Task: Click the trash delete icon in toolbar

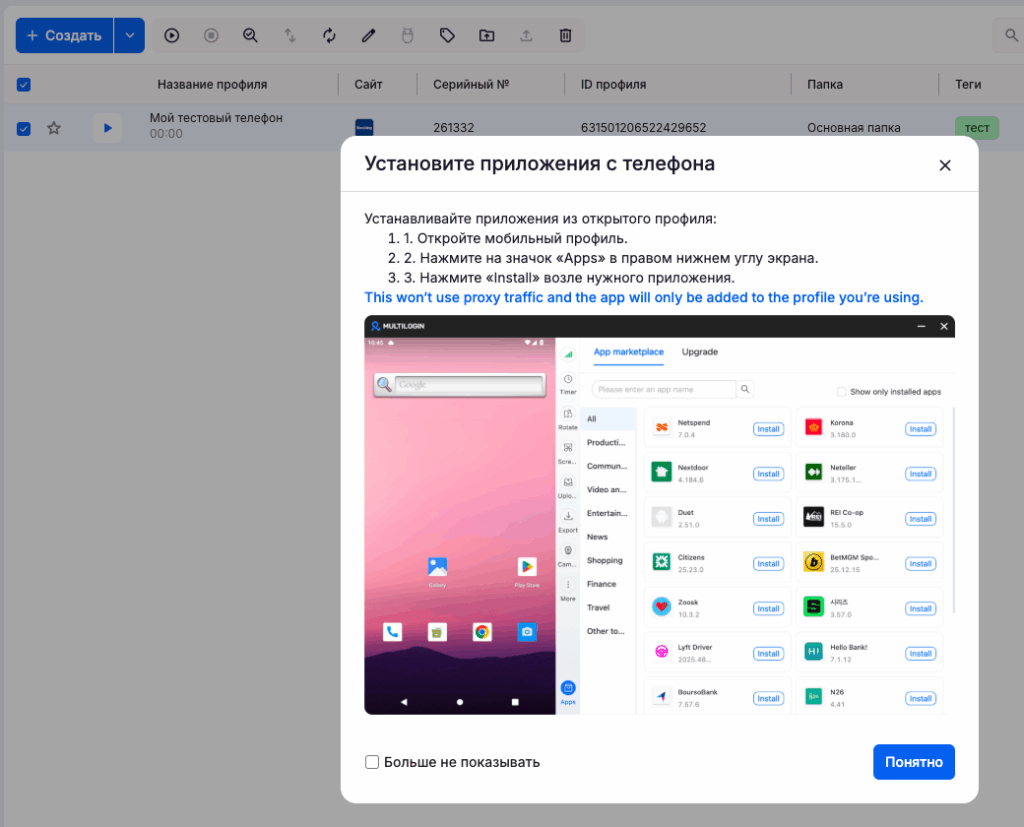Action: [566, 35]
